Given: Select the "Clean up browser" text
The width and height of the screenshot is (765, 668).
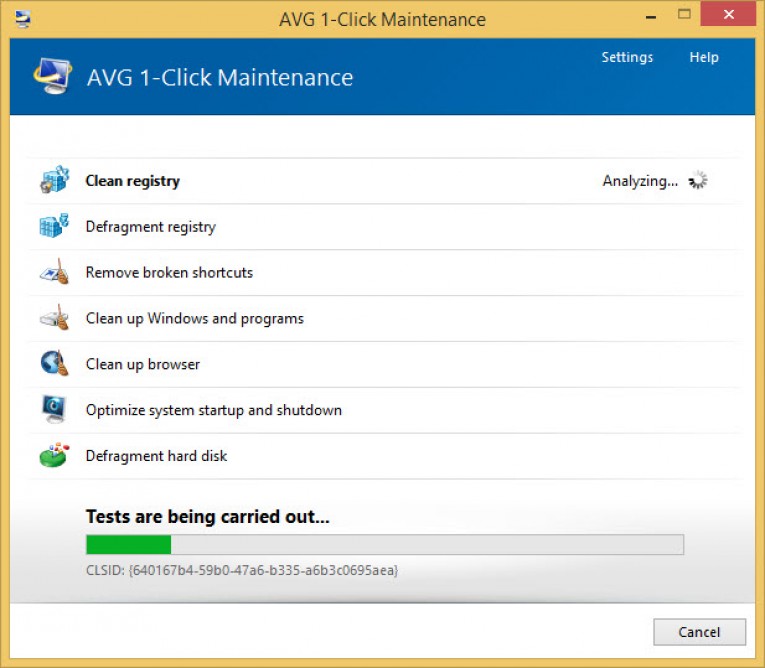Looking at the screenshot, I should [x=143, y=364].
